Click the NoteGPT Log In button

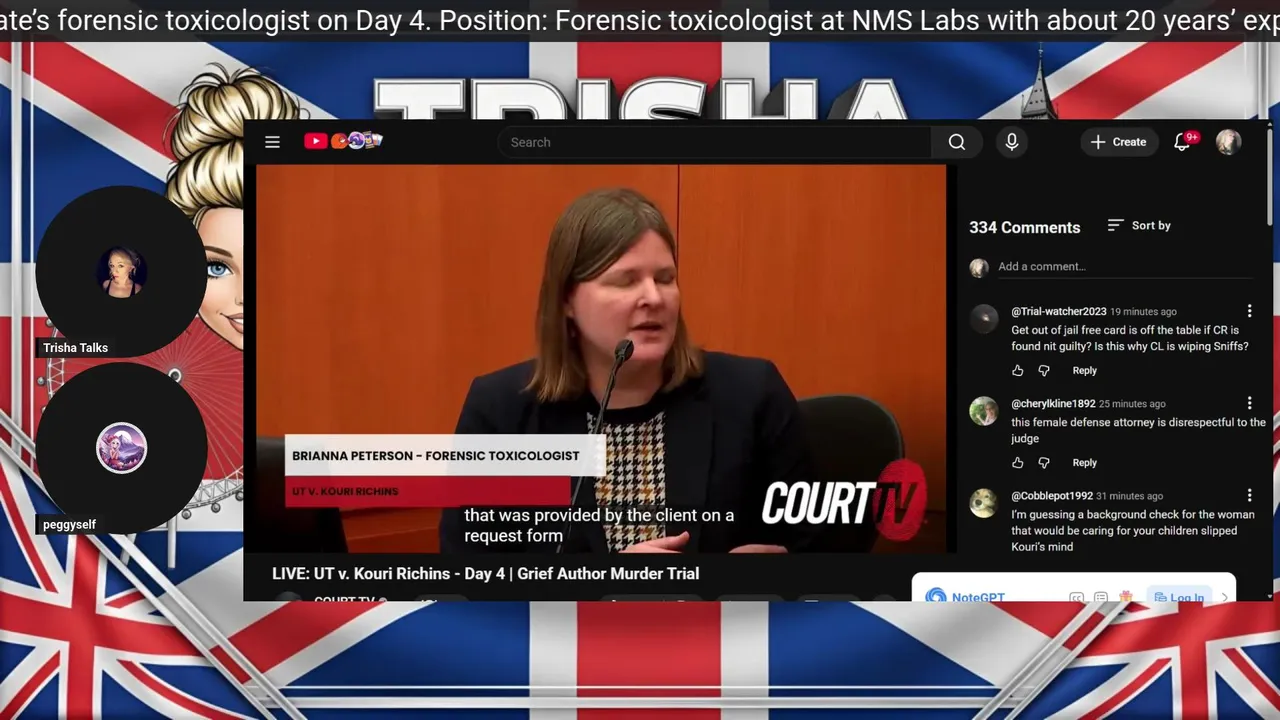[1179, 597]
